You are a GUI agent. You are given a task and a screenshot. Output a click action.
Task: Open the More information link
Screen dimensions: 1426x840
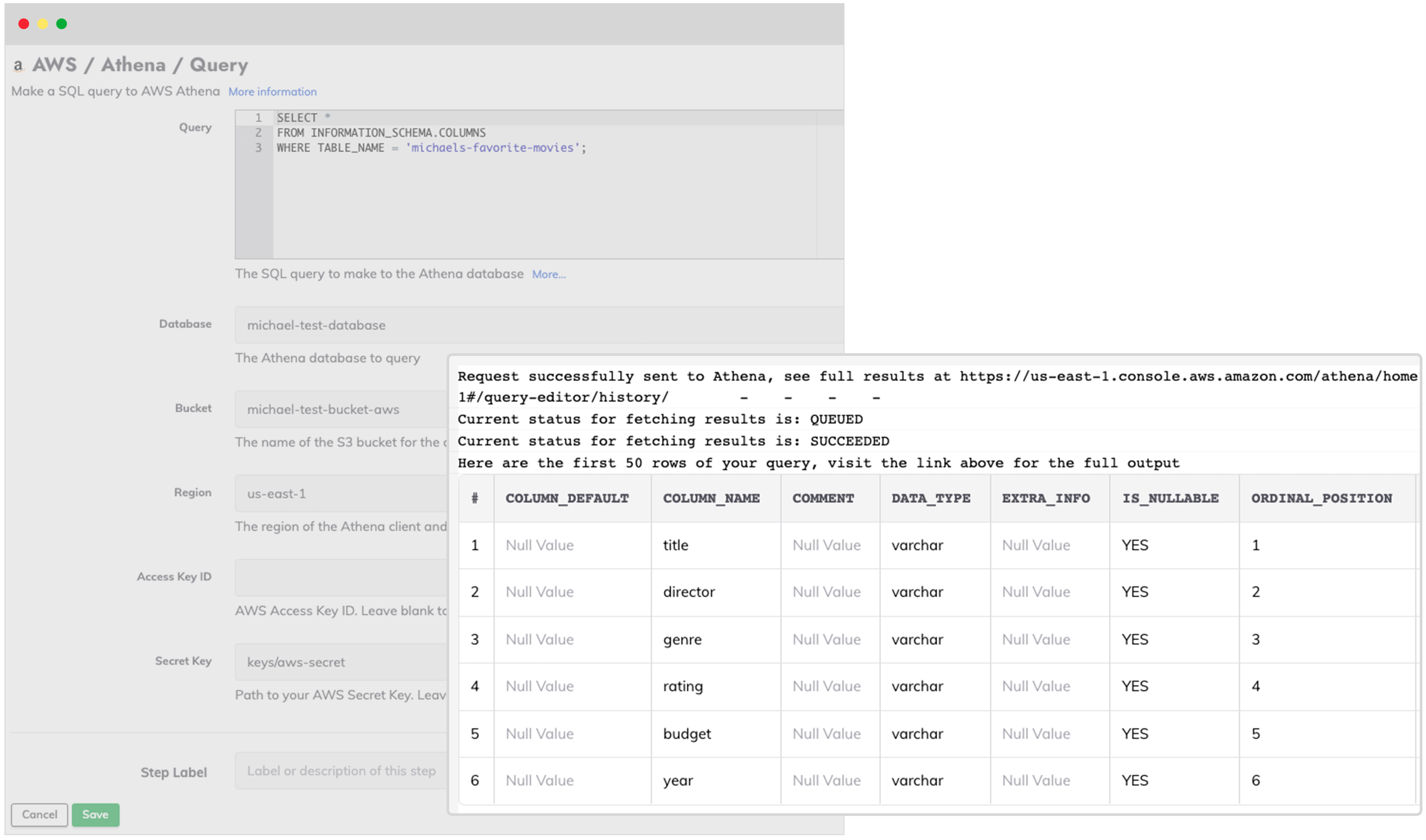point(272,92)
